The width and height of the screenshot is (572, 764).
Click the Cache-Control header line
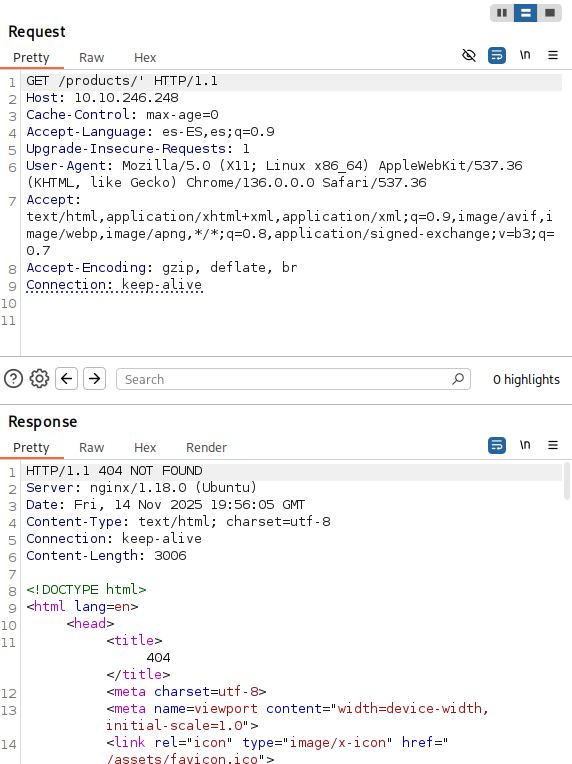pyautogui.click(x=122, y=115)
